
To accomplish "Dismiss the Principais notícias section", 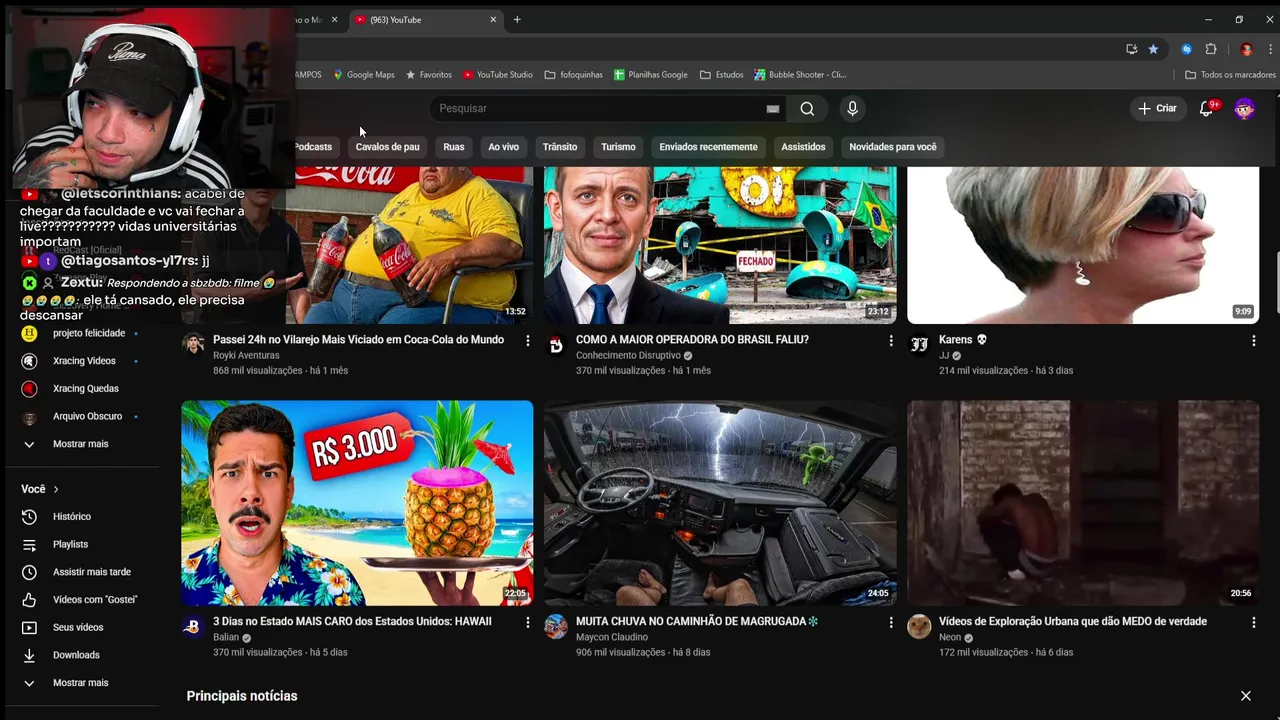I will coord(1245,696).
